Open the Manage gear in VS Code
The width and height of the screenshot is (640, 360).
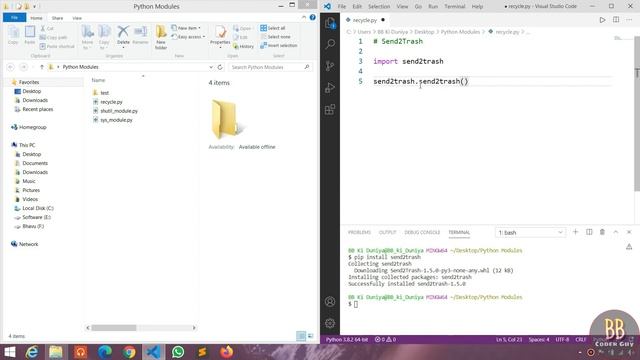(x=330, y=323)
